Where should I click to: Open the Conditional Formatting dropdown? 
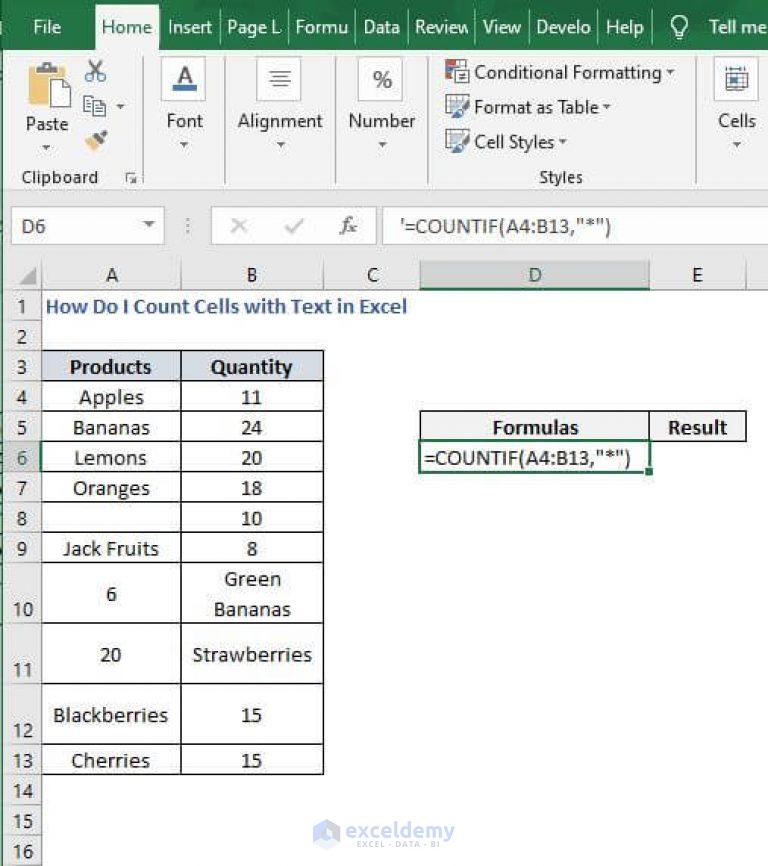point(560,72)
